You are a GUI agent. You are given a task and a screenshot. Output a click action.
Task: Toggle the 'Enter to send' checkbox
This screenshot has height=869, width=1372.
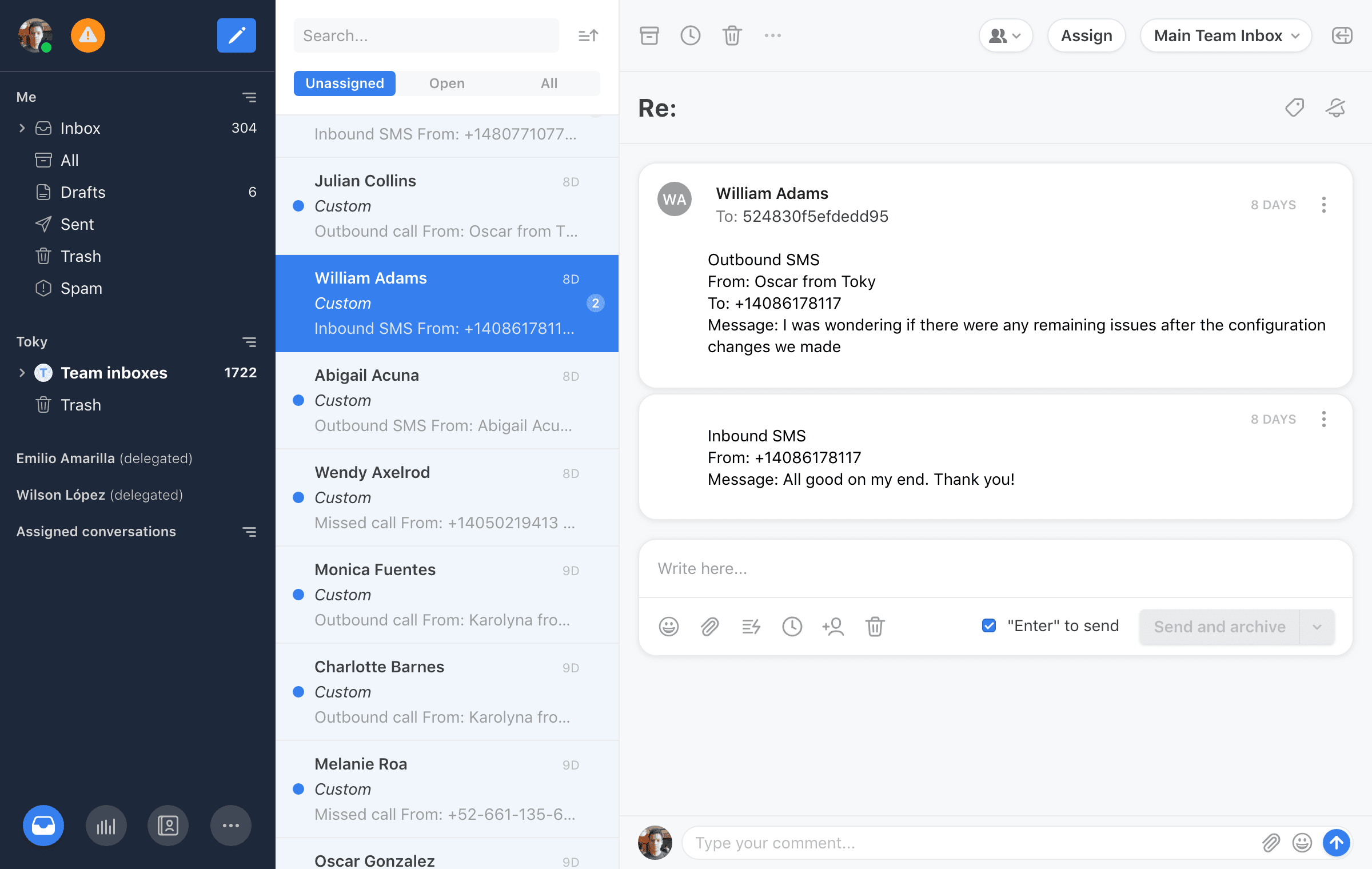tap(989, 627)
